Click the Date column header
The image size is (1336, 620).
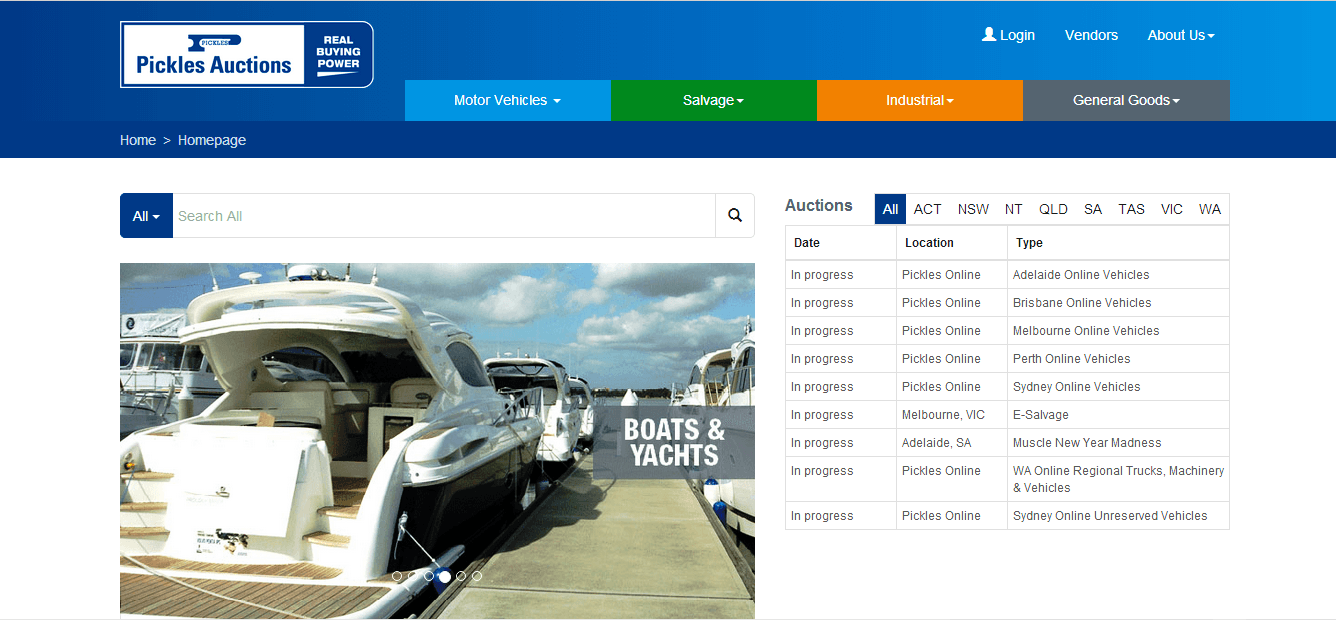click(841, 243)
